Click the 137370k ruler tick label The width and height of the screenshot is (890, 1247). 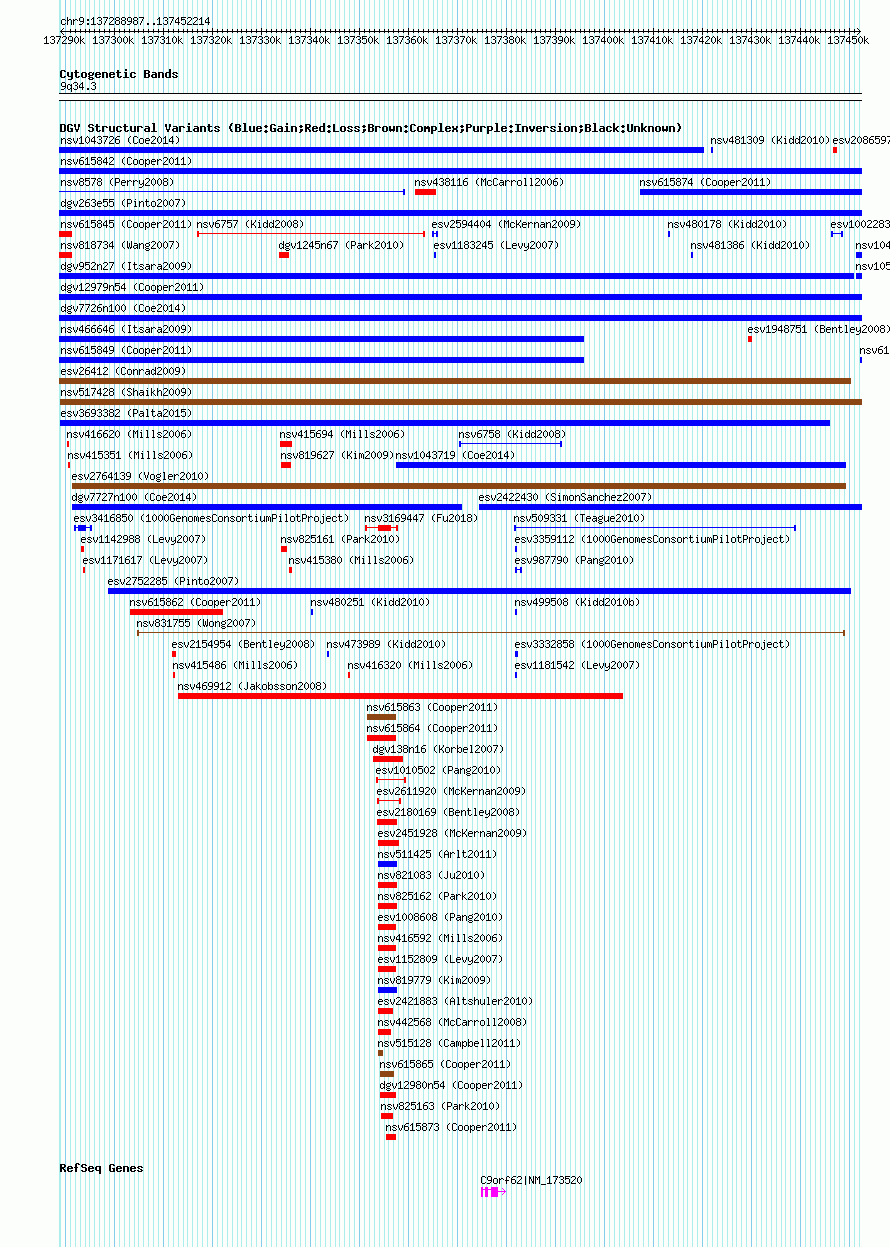coord(456,40)
